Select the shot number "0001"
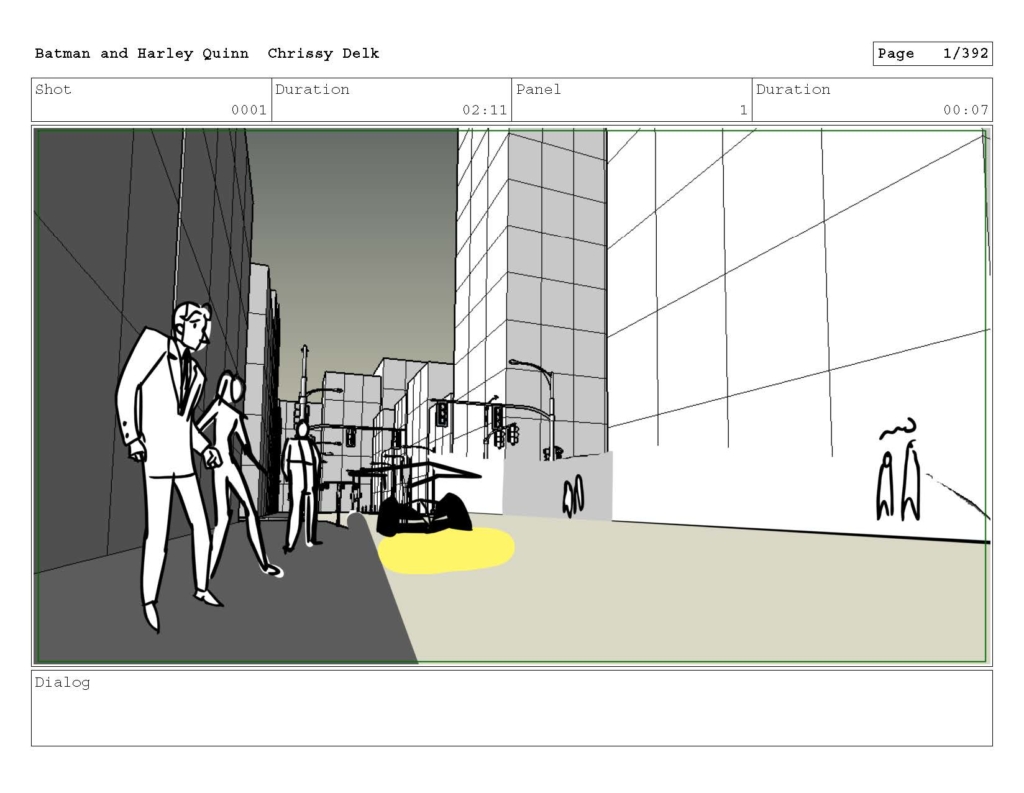 tap(249, 110)
